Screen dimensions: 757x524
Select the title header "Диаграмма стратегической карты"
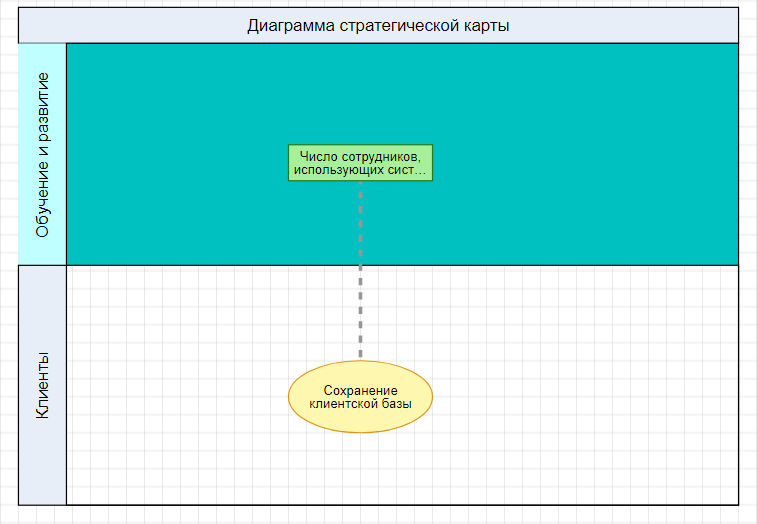[378, 26]
